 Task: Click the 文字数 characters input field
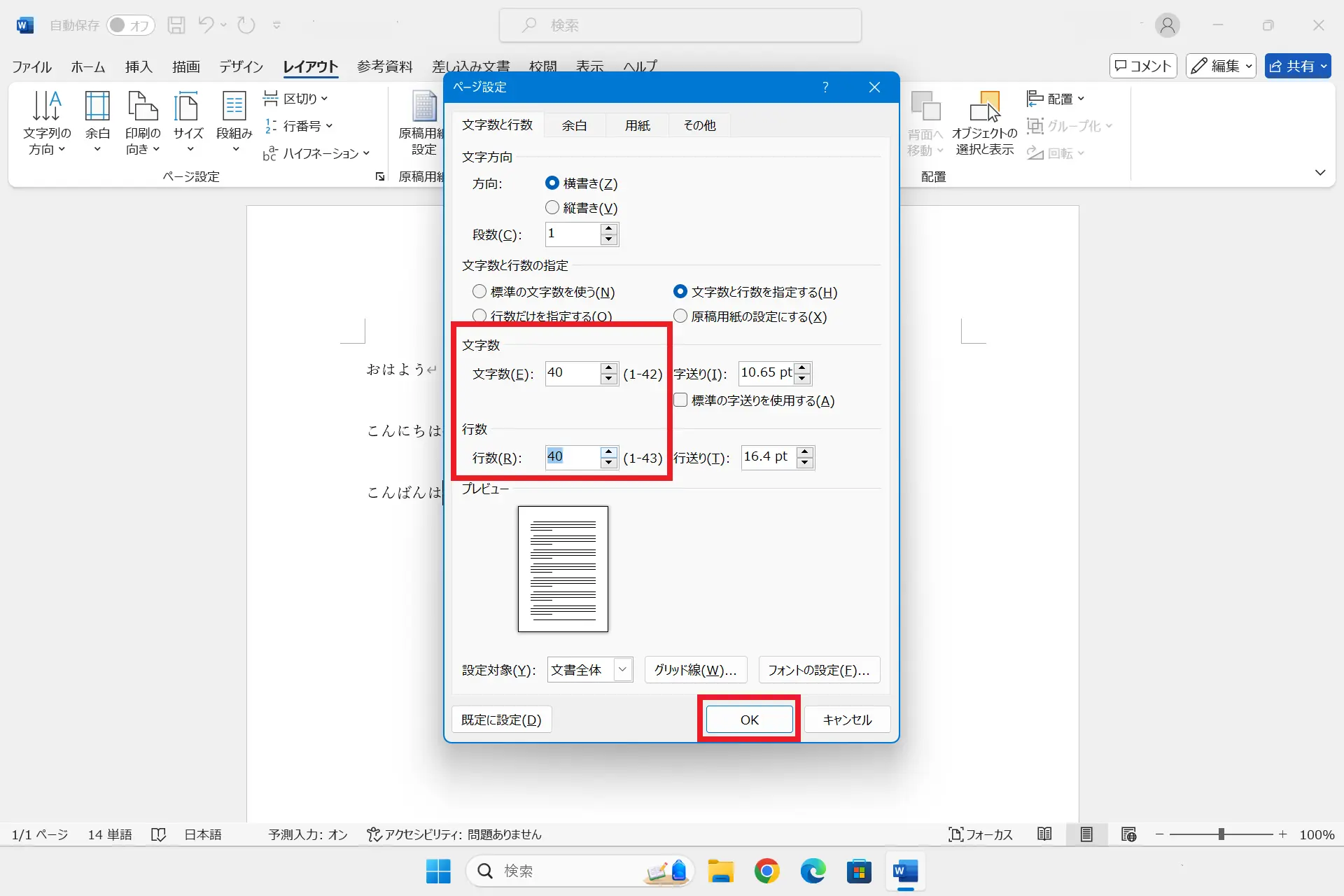(x=573, y=373)
